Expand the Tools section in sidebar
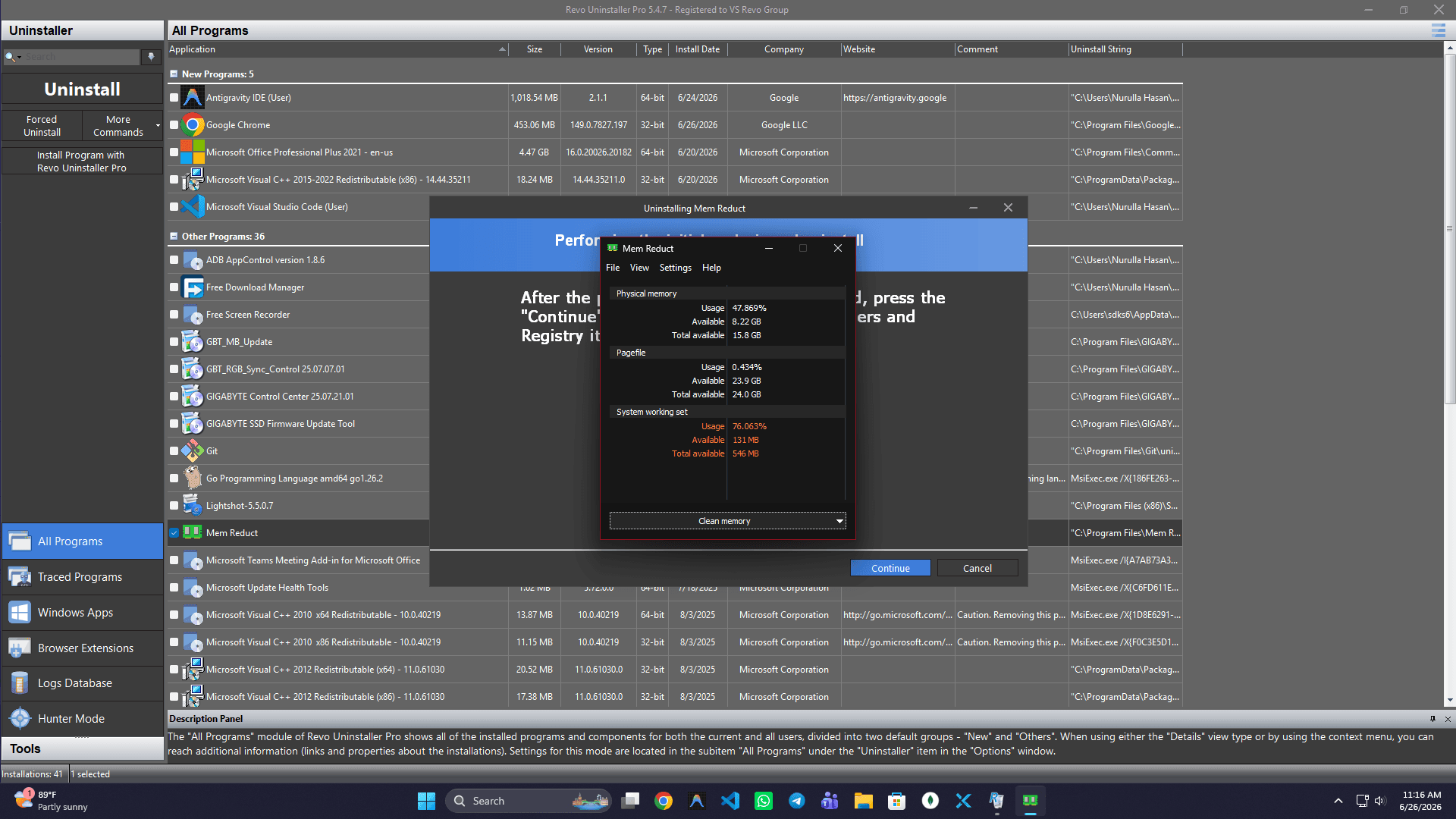The image size is (1456, 819). point(82,748)
